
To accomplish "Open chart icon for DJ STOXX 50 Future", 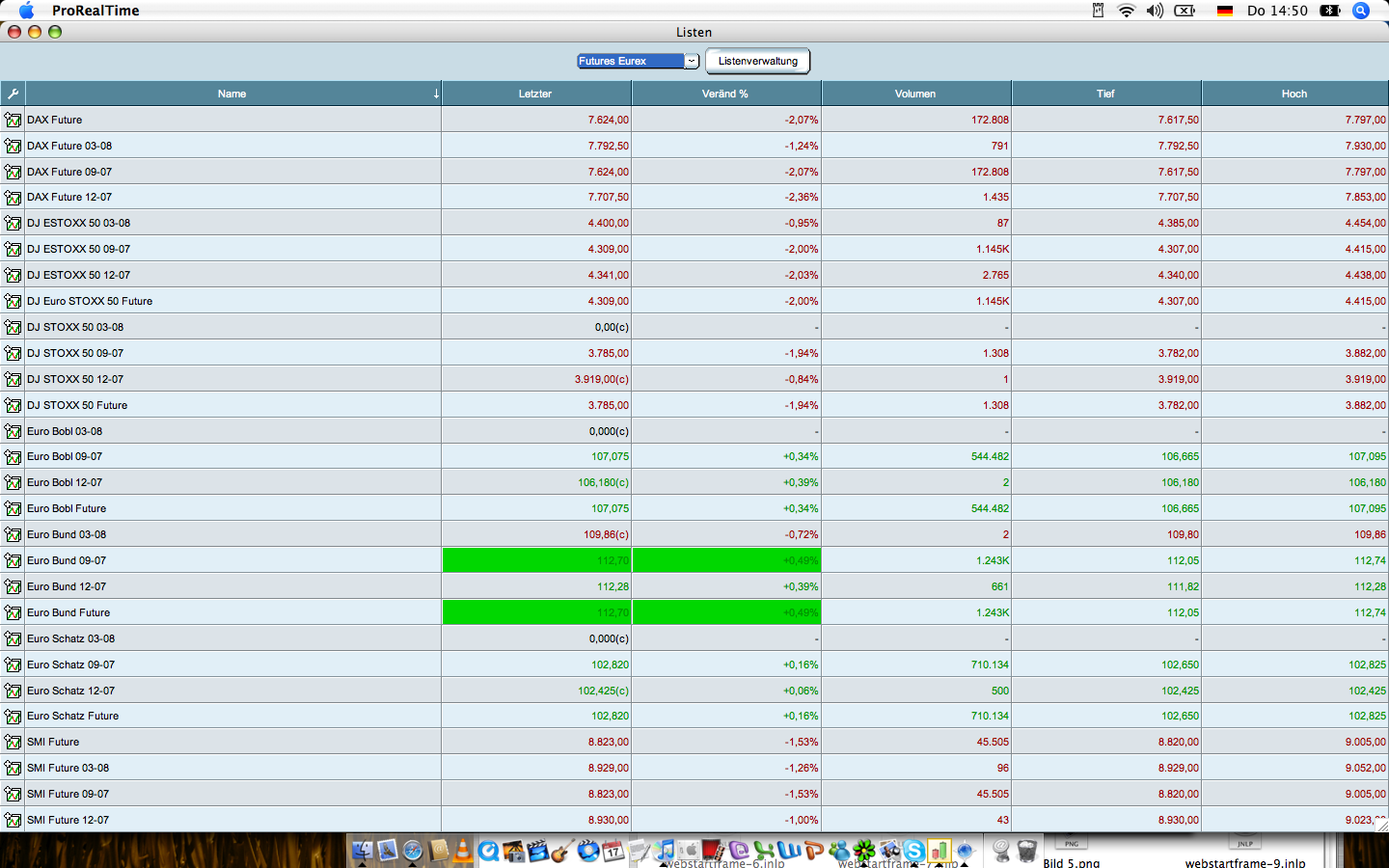I will click(x=13, y=406).
